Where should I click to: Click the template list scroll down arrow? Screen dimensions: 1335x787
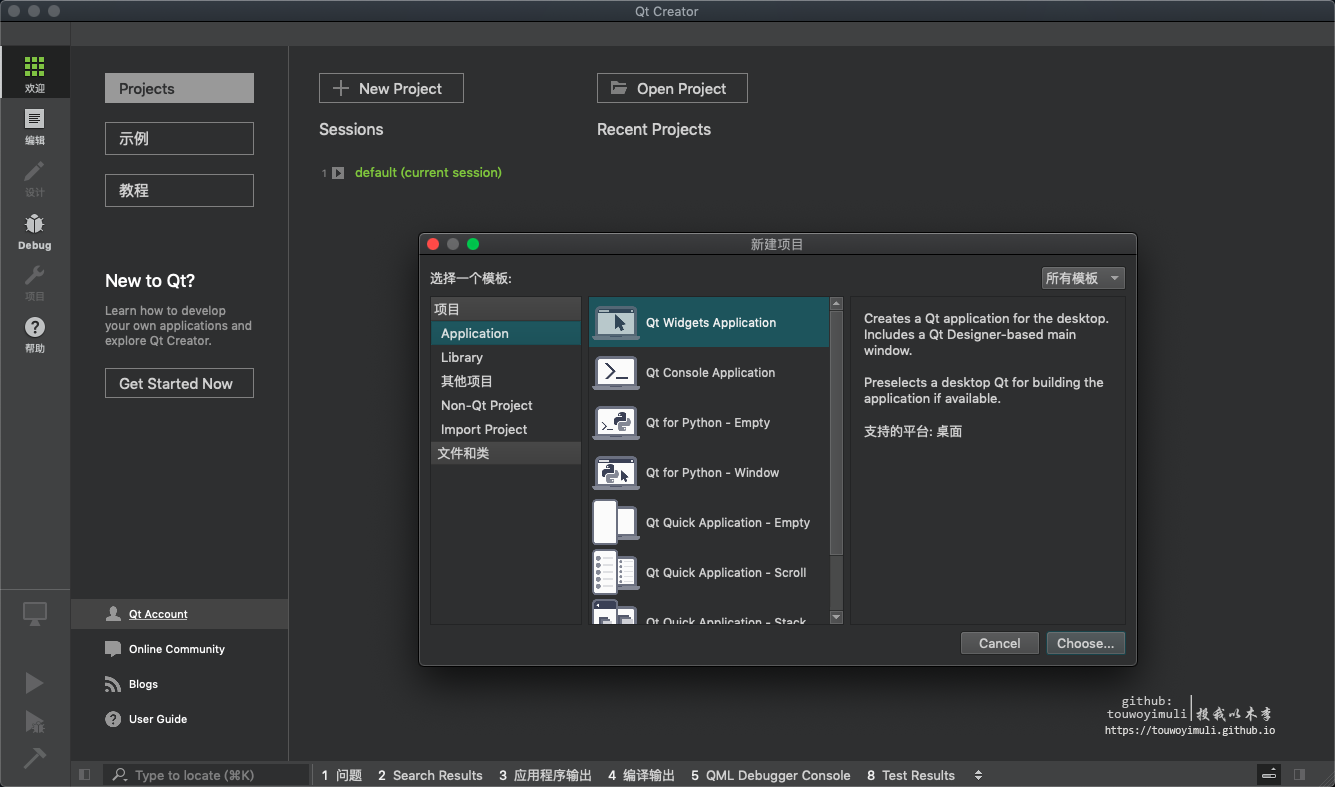click(837, 617)
